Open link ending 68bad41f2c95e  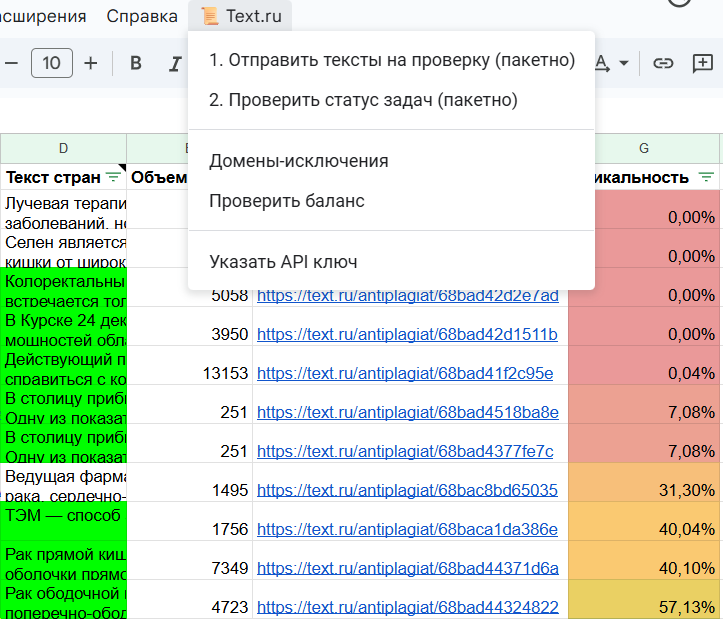(405, 373)
